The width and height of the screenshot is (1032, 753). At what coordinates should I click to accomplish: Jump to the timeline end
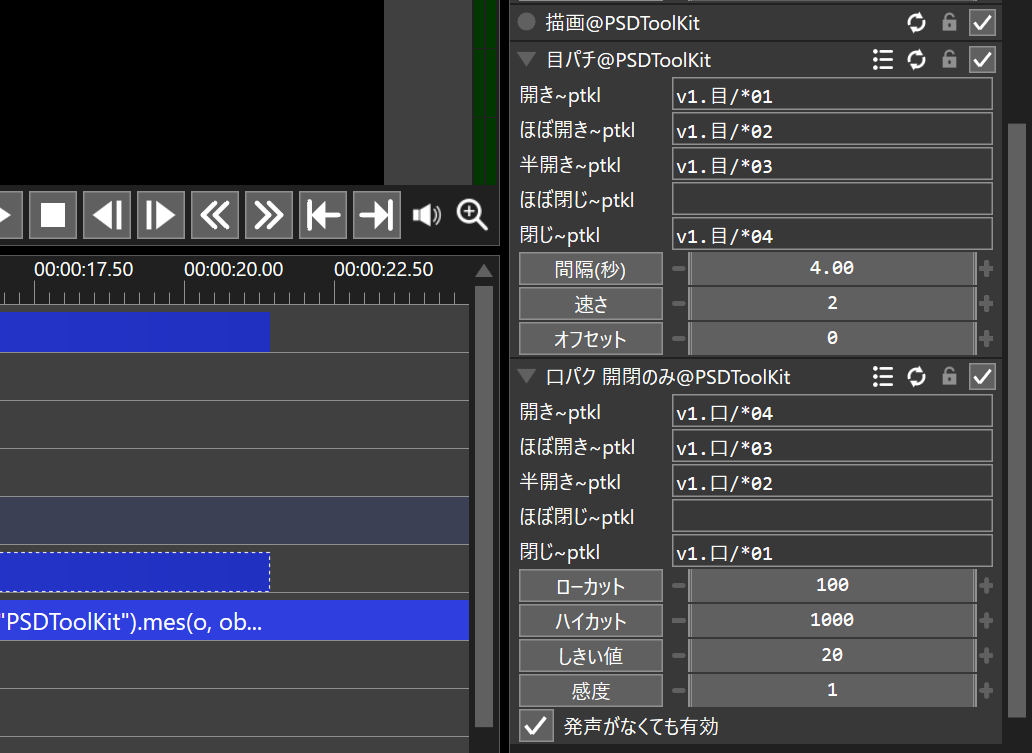pyautogui.click(x=377, y=215)
